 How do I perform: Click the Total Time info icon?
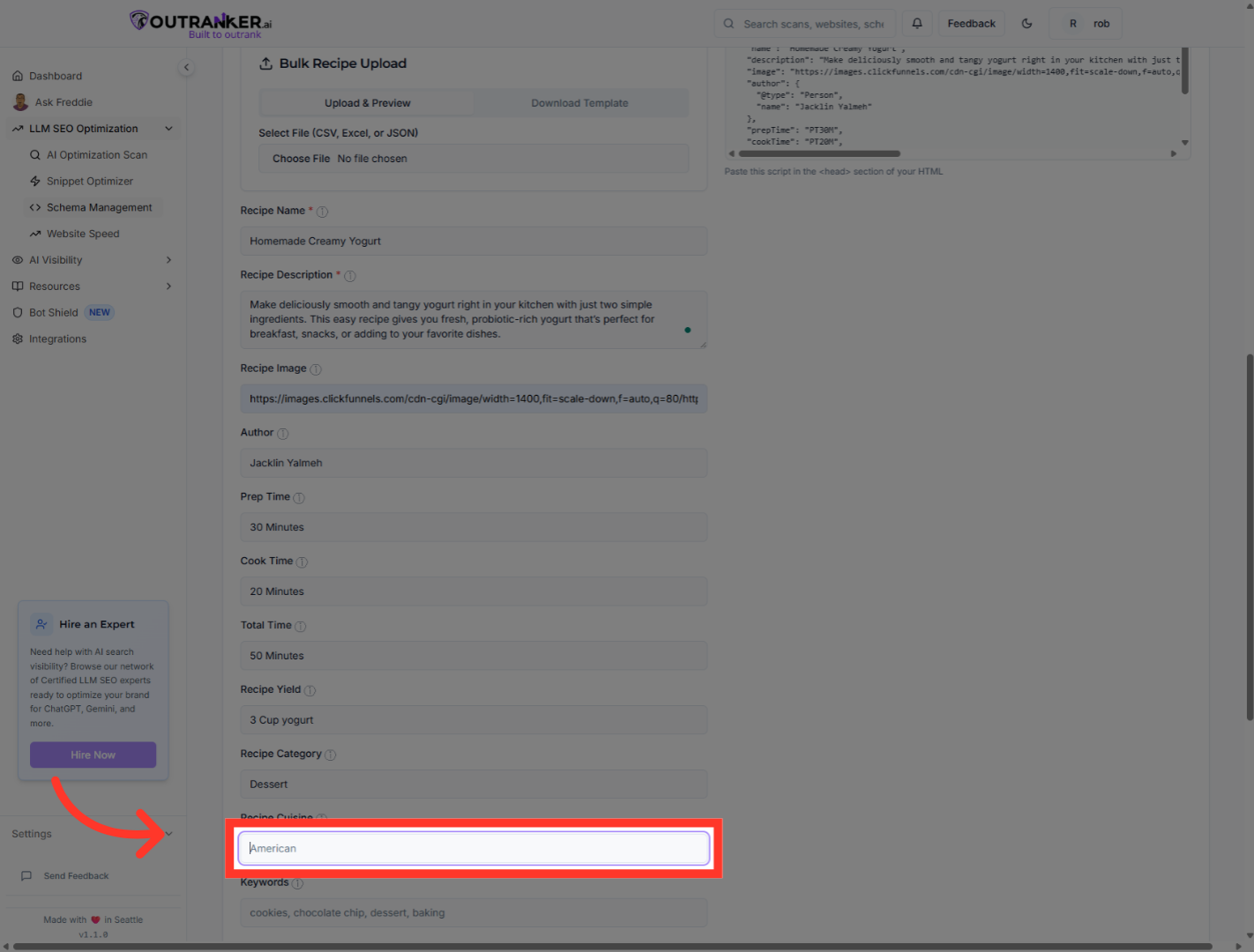(x=301, y=627)
